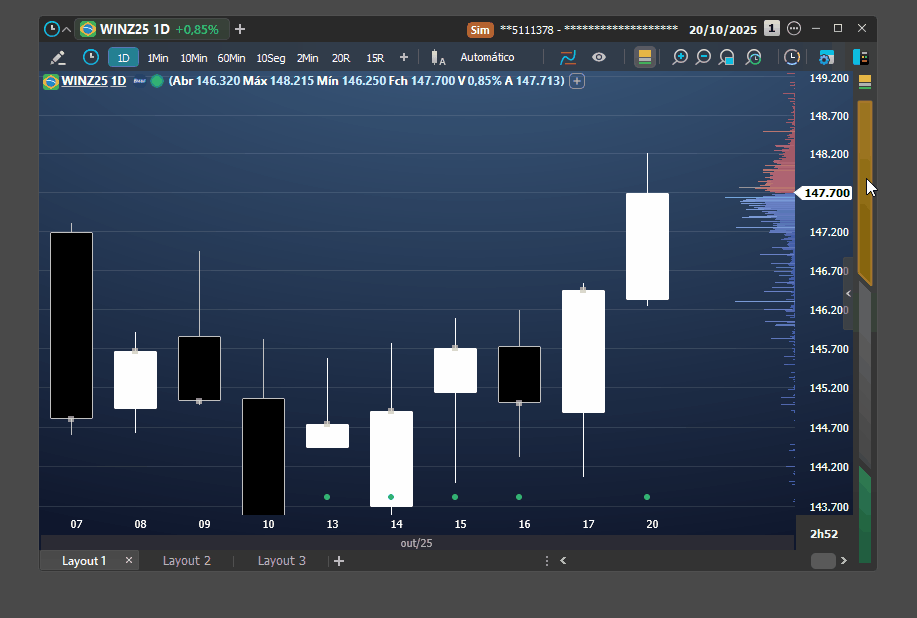
Task: Open the title bar clock link icon
Action: coord(51,29)
